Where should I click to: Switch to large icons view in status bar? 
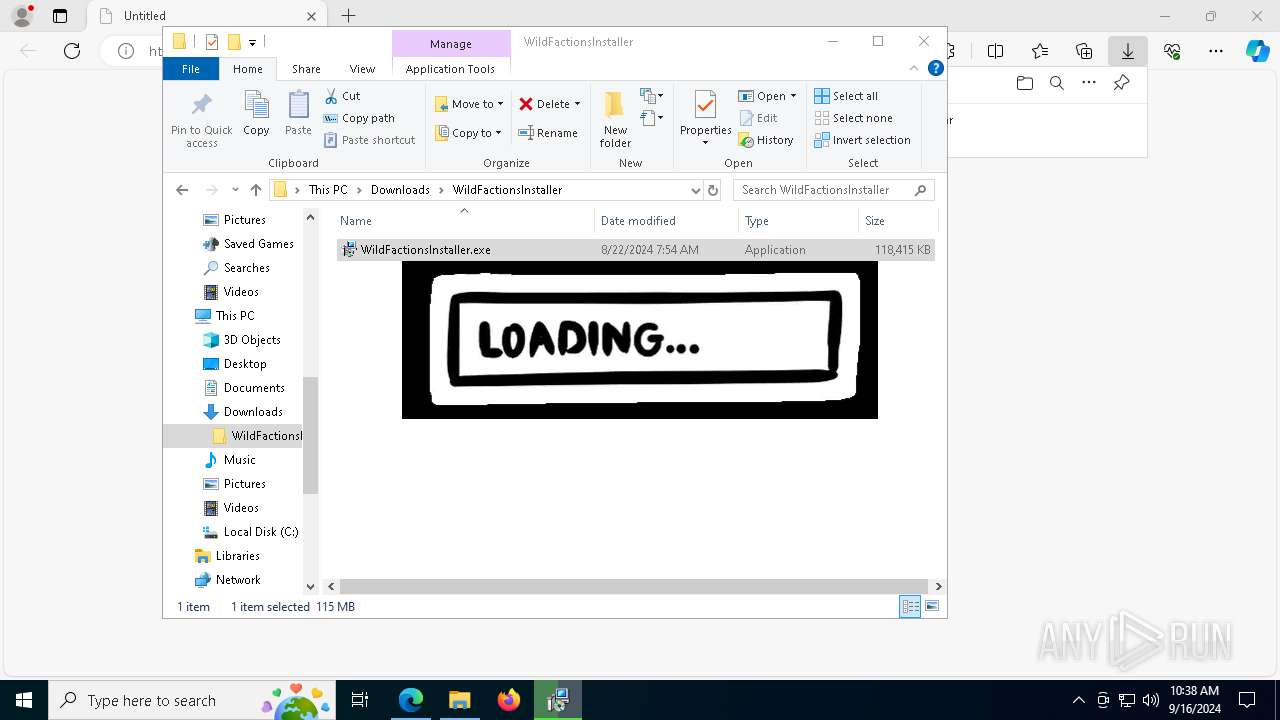click(932, 607)
